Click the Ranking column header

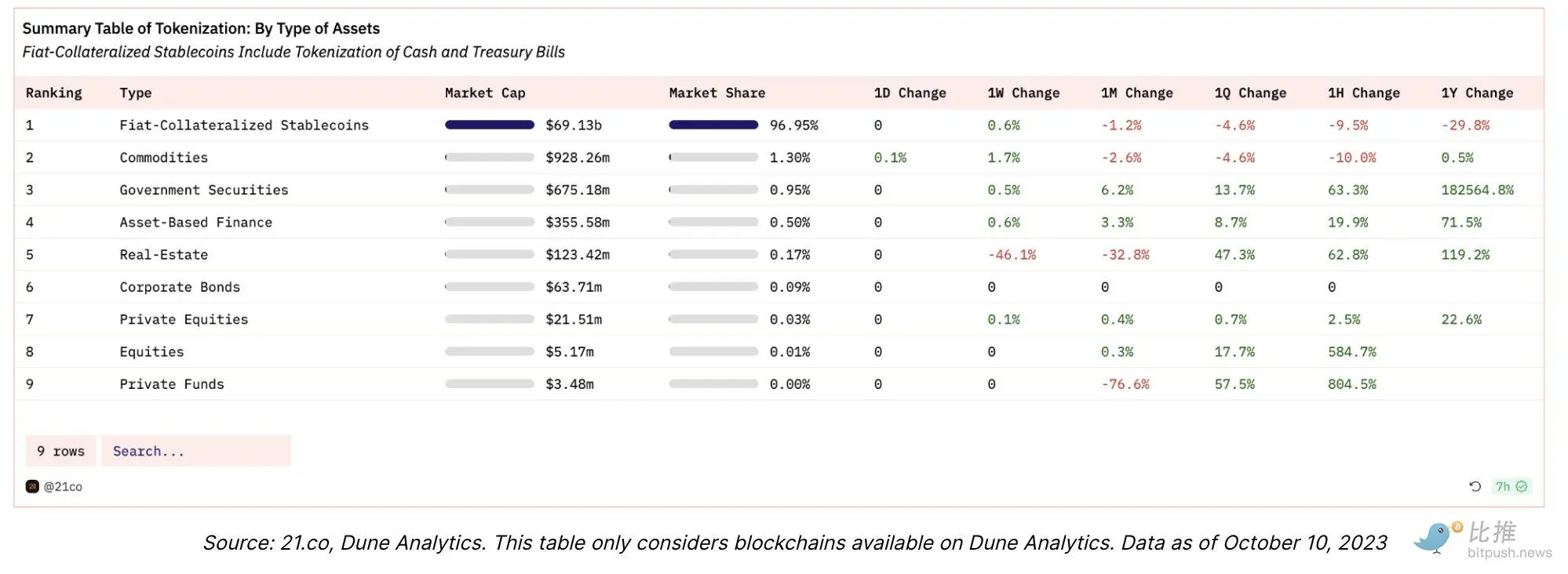pos(53,93)
